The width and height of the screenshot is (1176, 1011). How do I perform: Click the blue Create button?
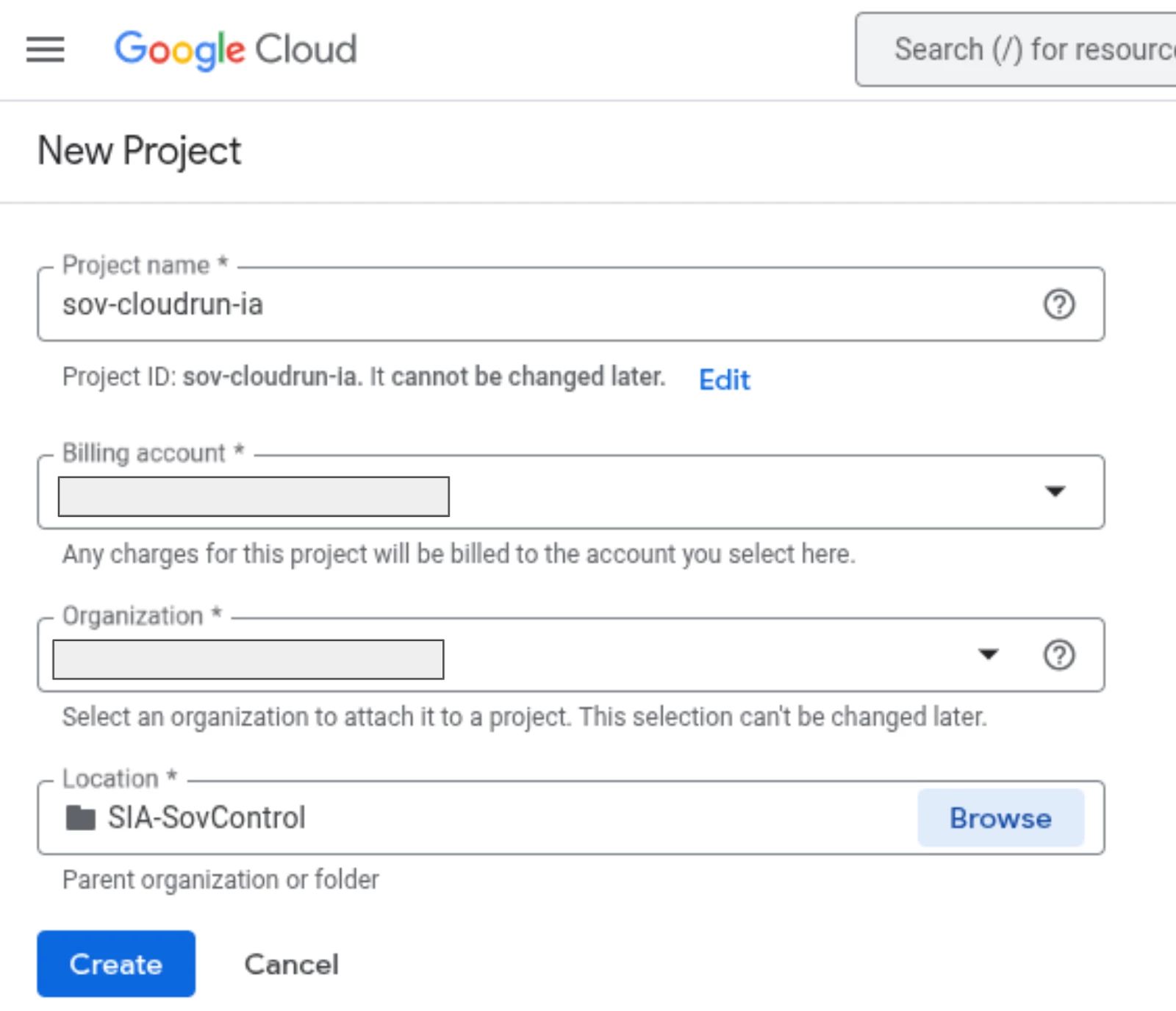pos(116,963)
